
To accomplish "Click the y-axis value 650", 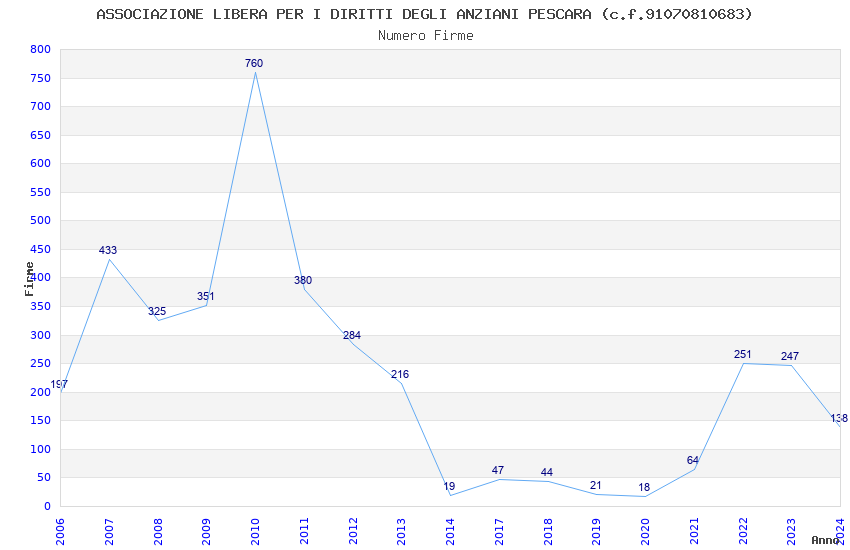I will point(41,135).
